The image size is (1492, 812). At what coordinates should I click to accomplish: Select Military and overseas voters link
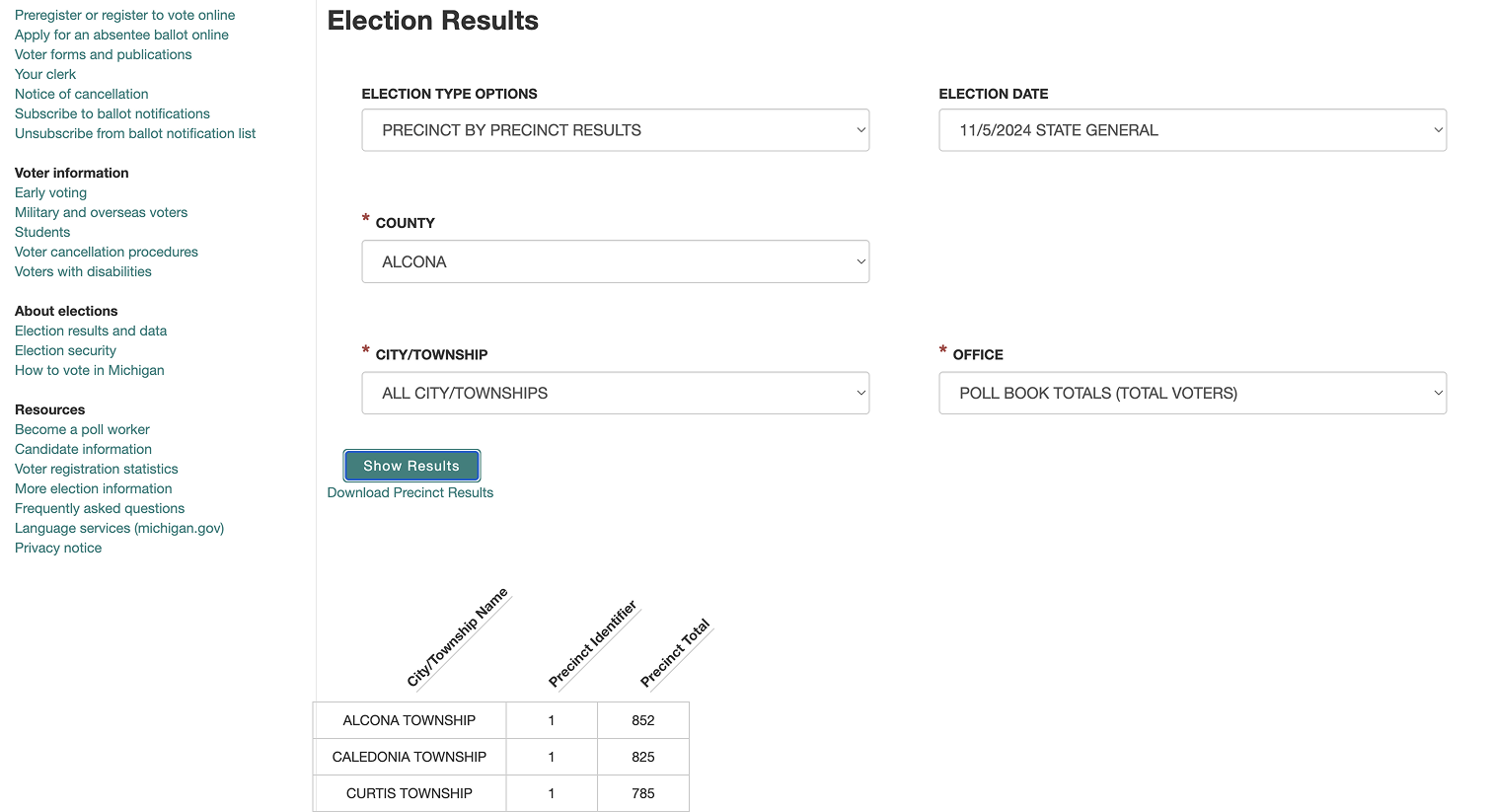pyautogui.click(x=101, y=212)
